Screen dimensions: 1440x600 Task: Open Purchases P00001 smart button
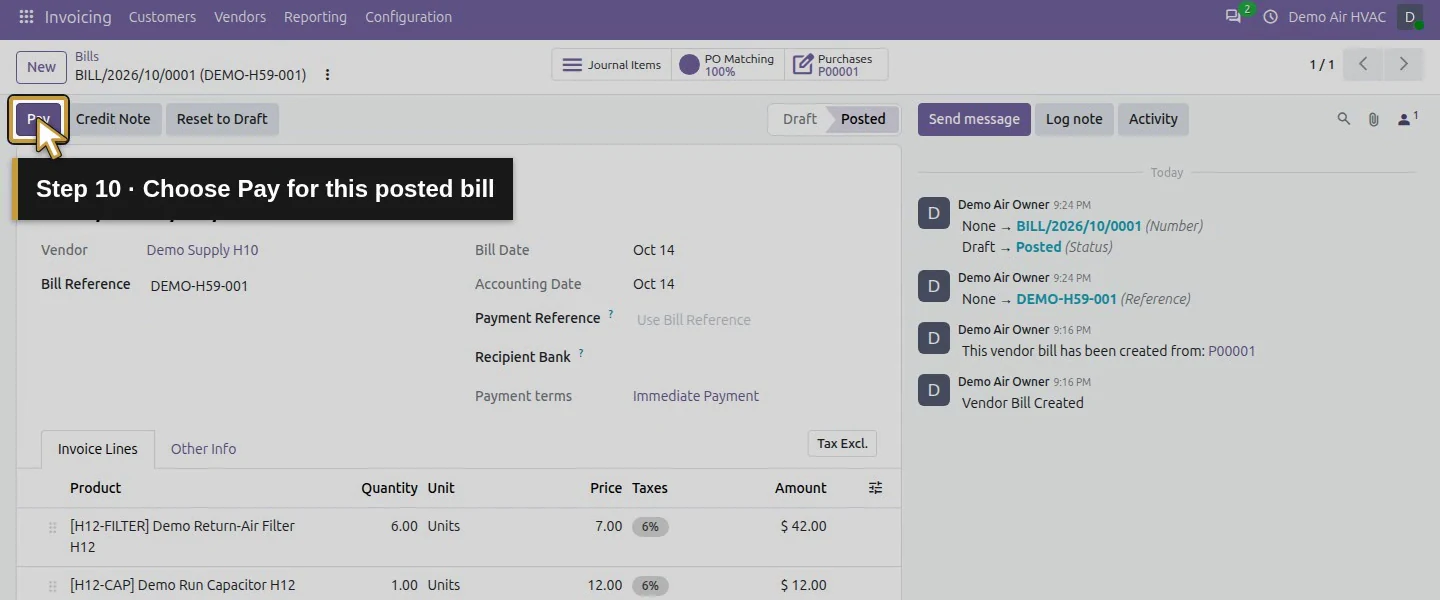click(836, 65)
